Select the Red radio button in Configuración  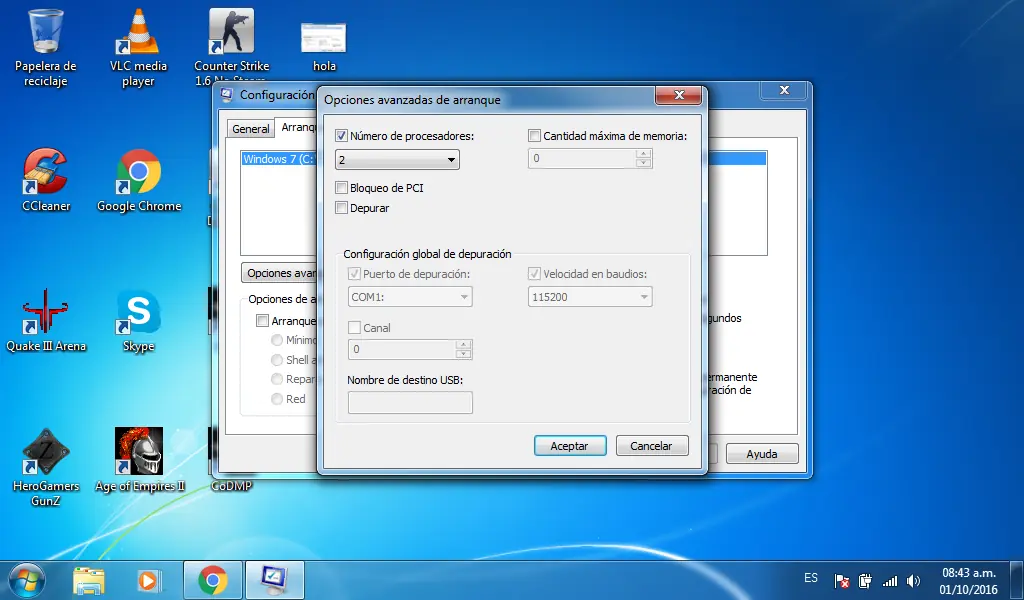point(277,399)
